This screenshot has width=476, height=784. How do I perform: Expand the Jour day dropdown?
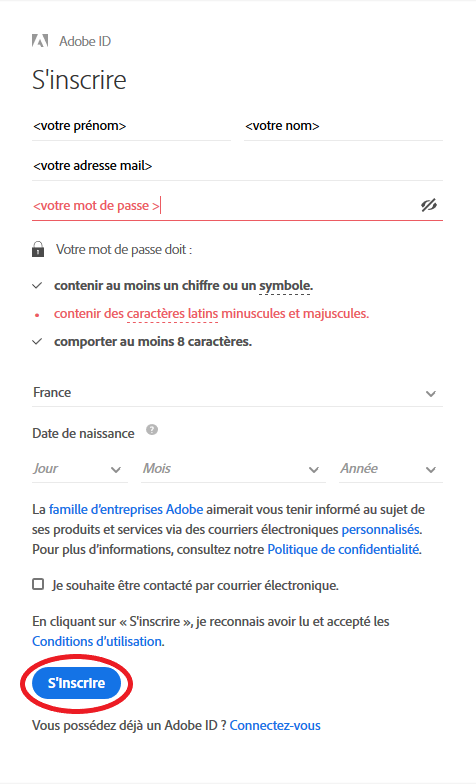click(80, 468)
